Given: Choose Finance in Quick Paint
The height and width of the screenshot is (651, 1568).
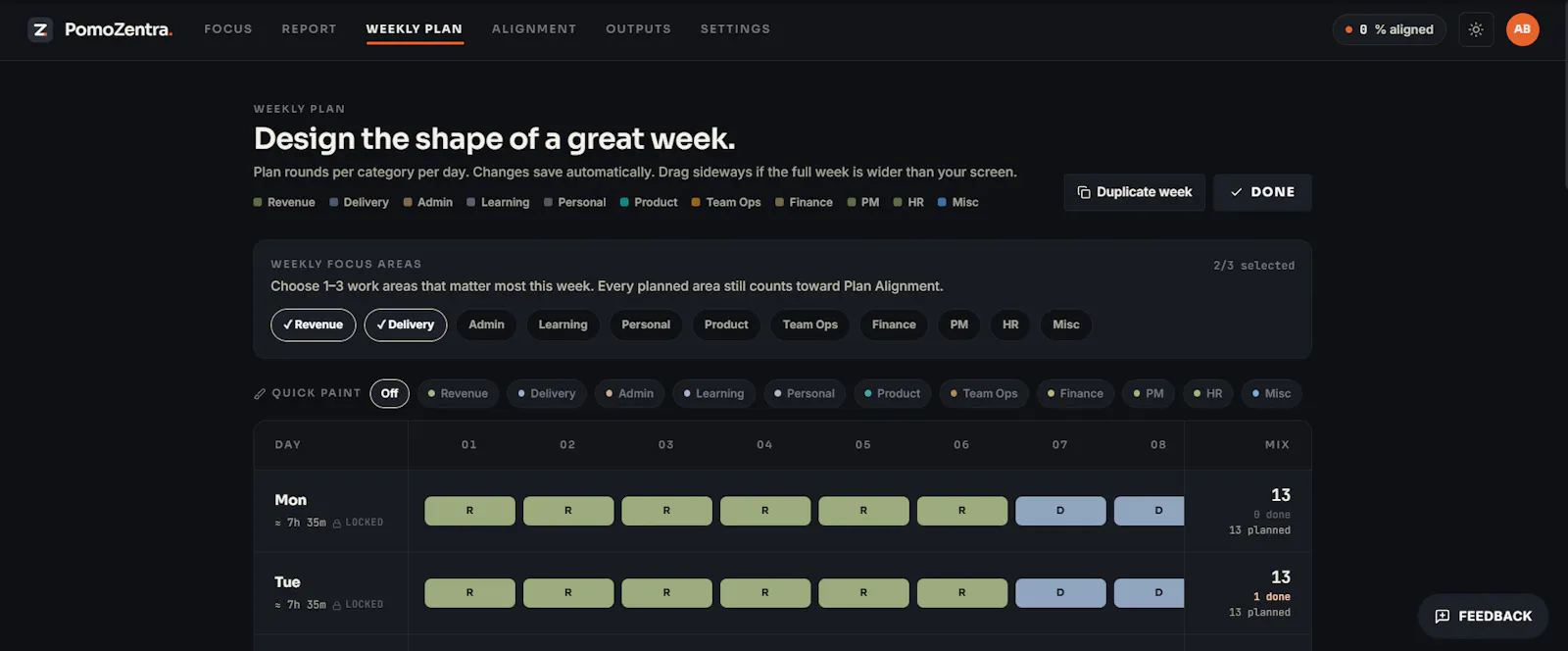Looking at the screenshot, I should tap(1075, 394).
